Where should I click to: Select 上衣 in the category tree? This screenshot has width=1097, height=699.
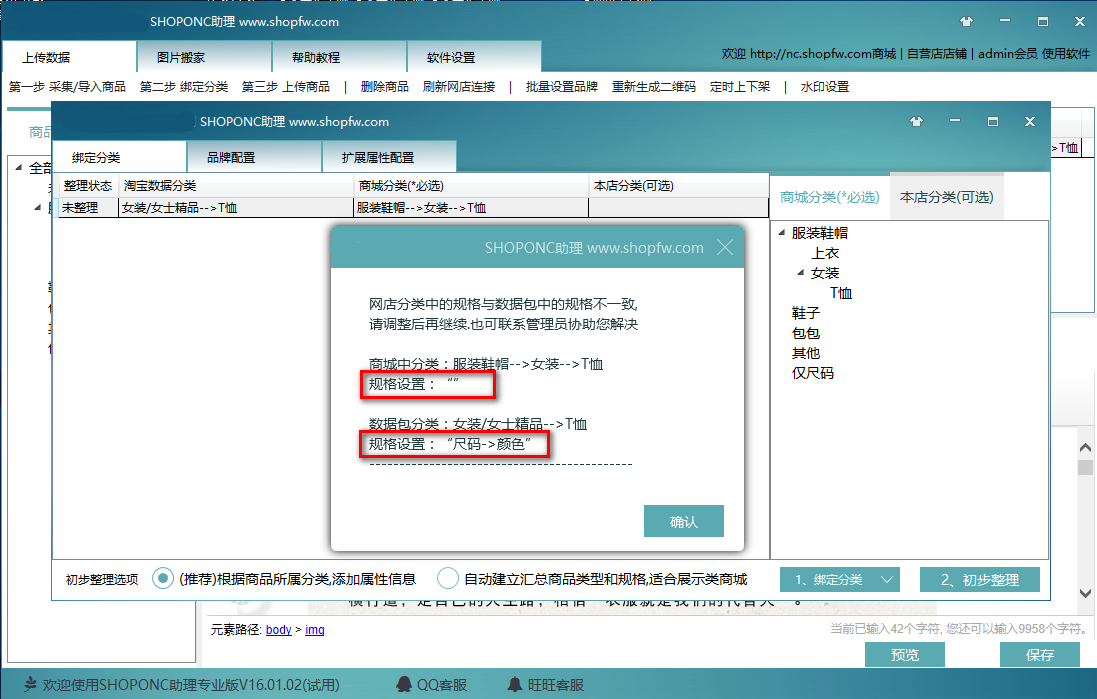click(825, 253)
